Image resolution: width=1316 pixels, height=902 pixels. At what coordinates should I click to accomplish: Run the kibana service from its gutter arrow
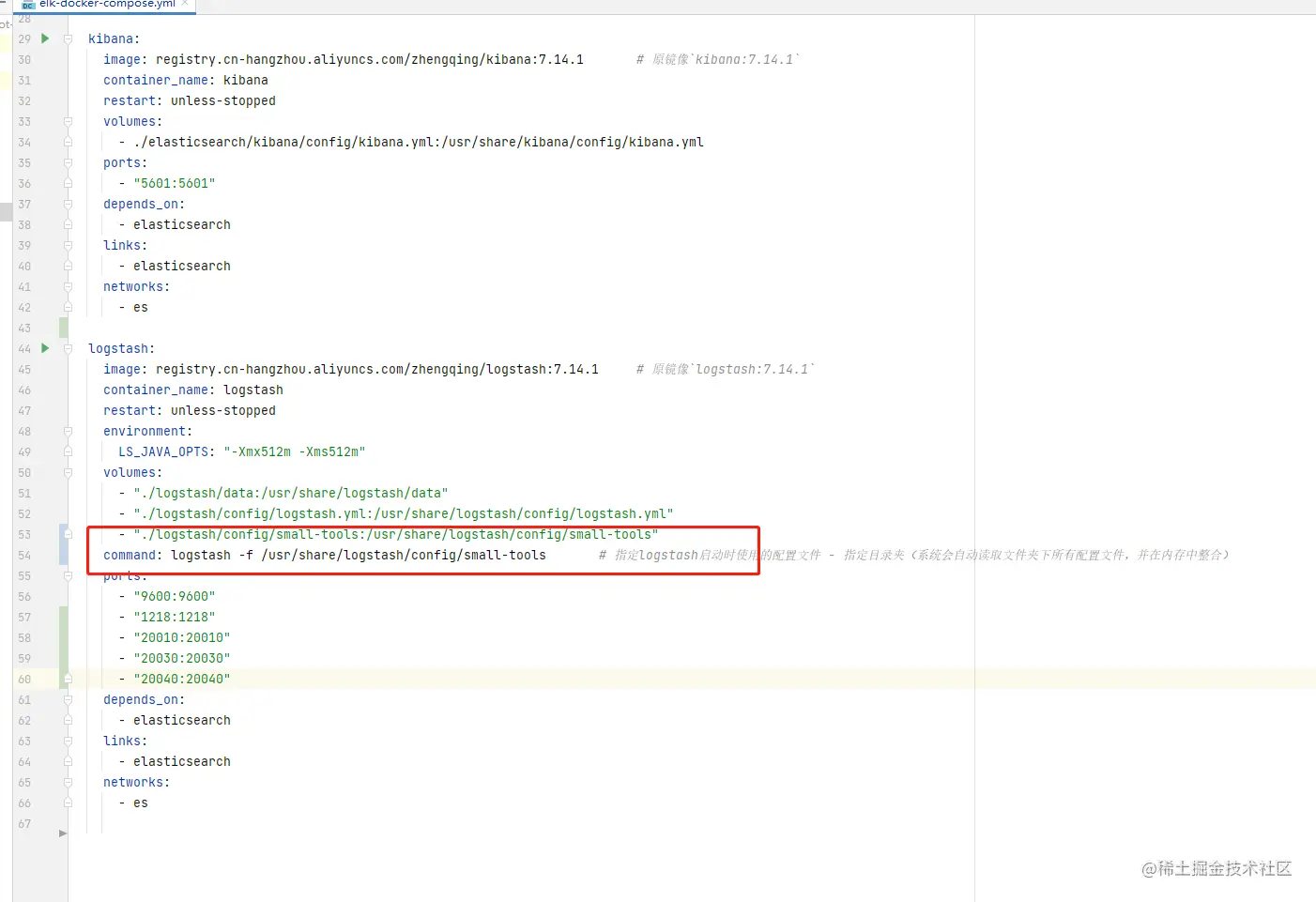45,38
